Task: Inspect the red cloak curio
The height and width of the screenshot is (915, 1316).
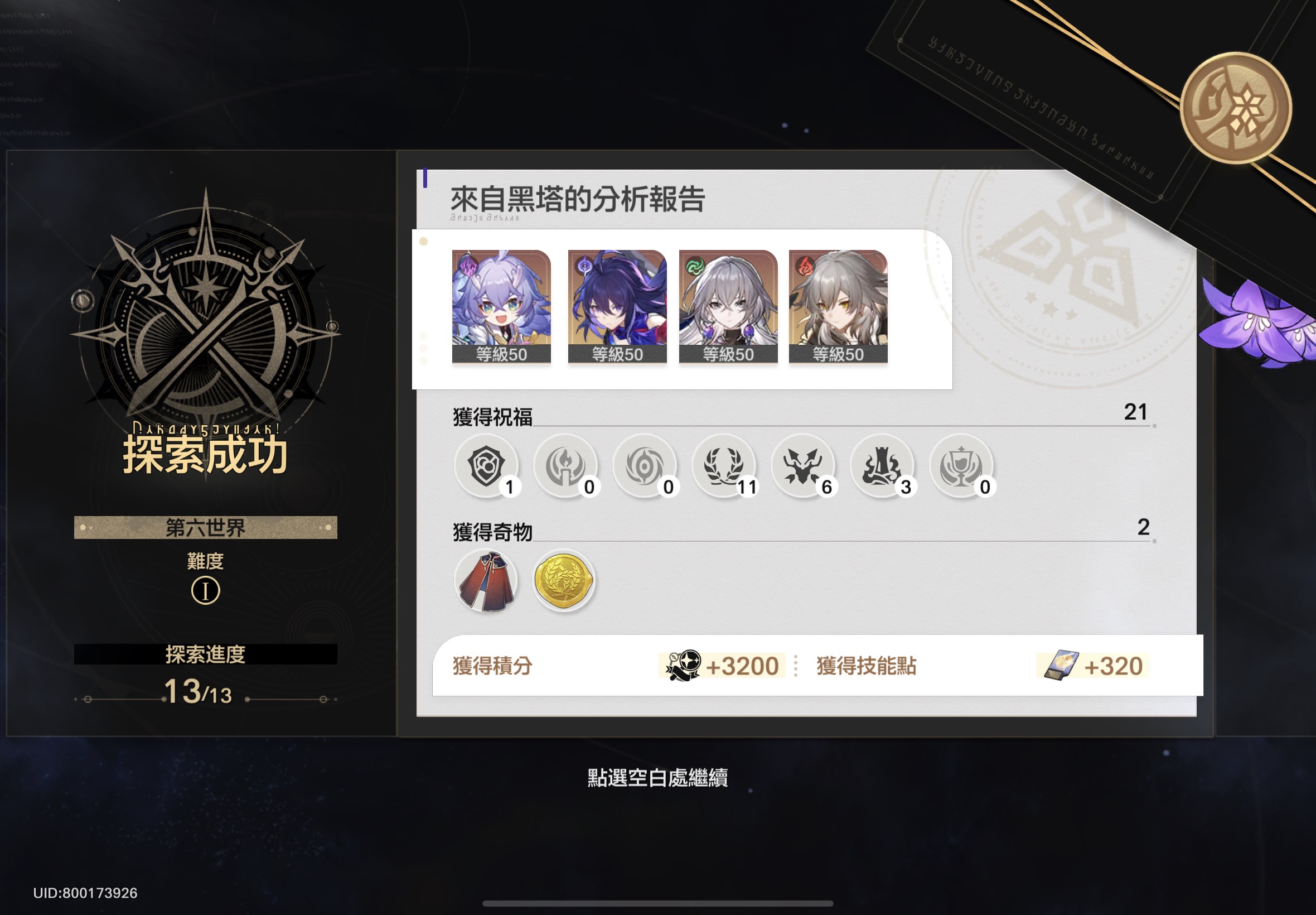Action: [486, 580]
